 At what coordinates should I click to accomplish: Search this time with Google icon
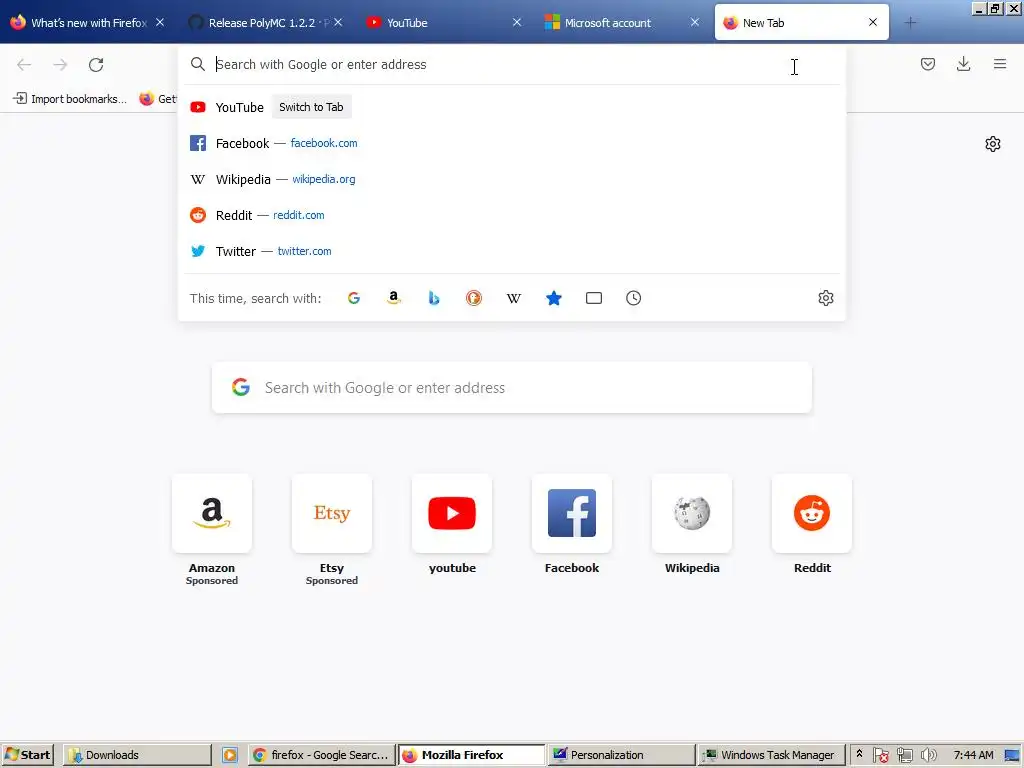354,298
